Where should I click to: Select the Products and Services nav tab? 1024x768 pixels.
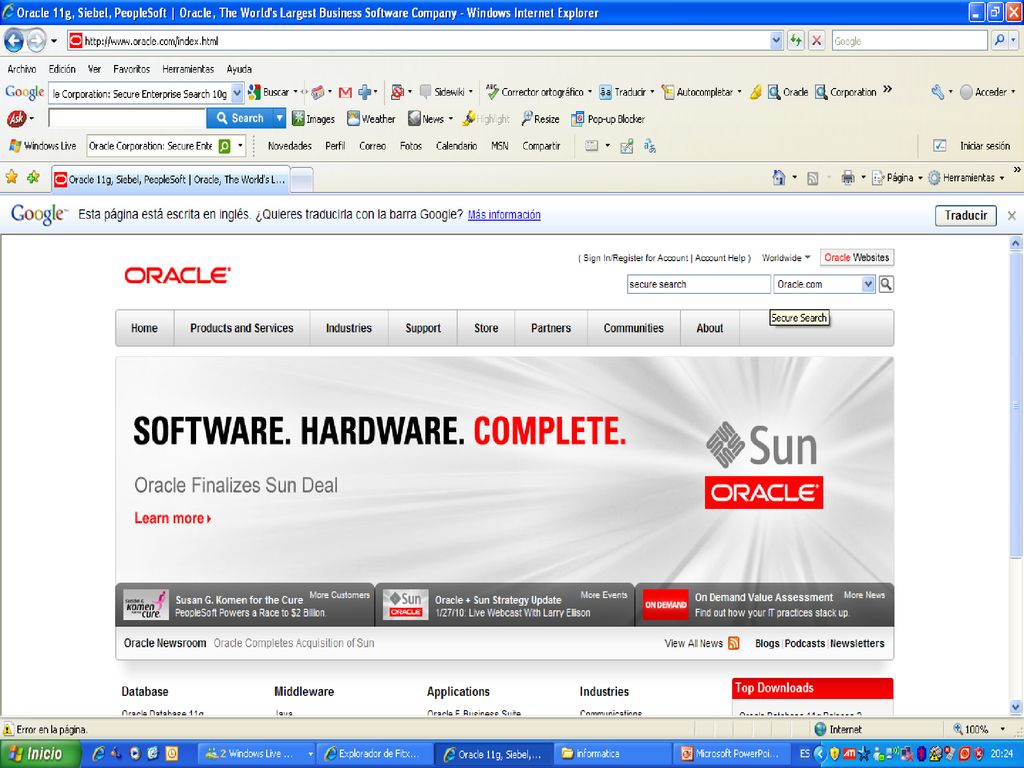pos(242,328)
